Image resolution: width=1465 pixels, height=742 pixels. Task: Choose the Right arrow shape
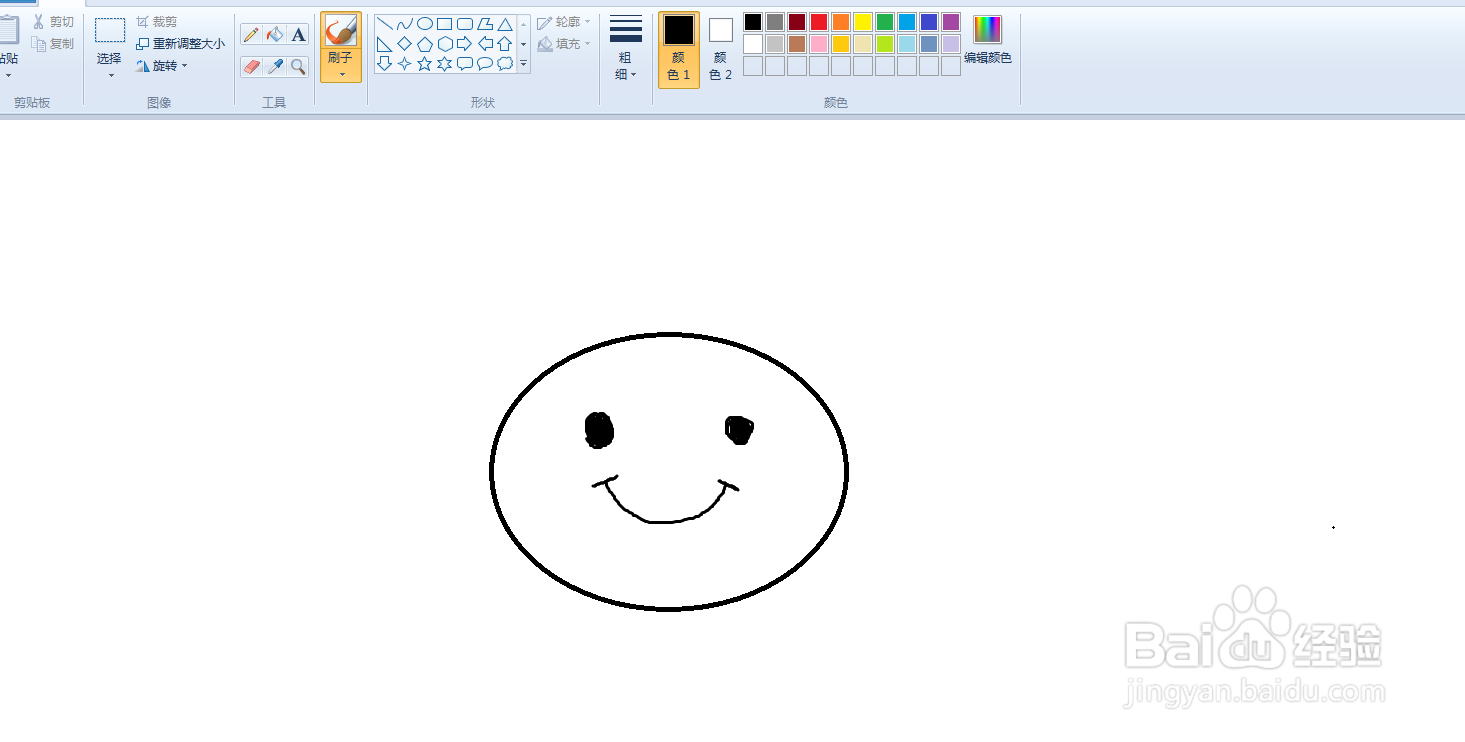tap(465, 44)
